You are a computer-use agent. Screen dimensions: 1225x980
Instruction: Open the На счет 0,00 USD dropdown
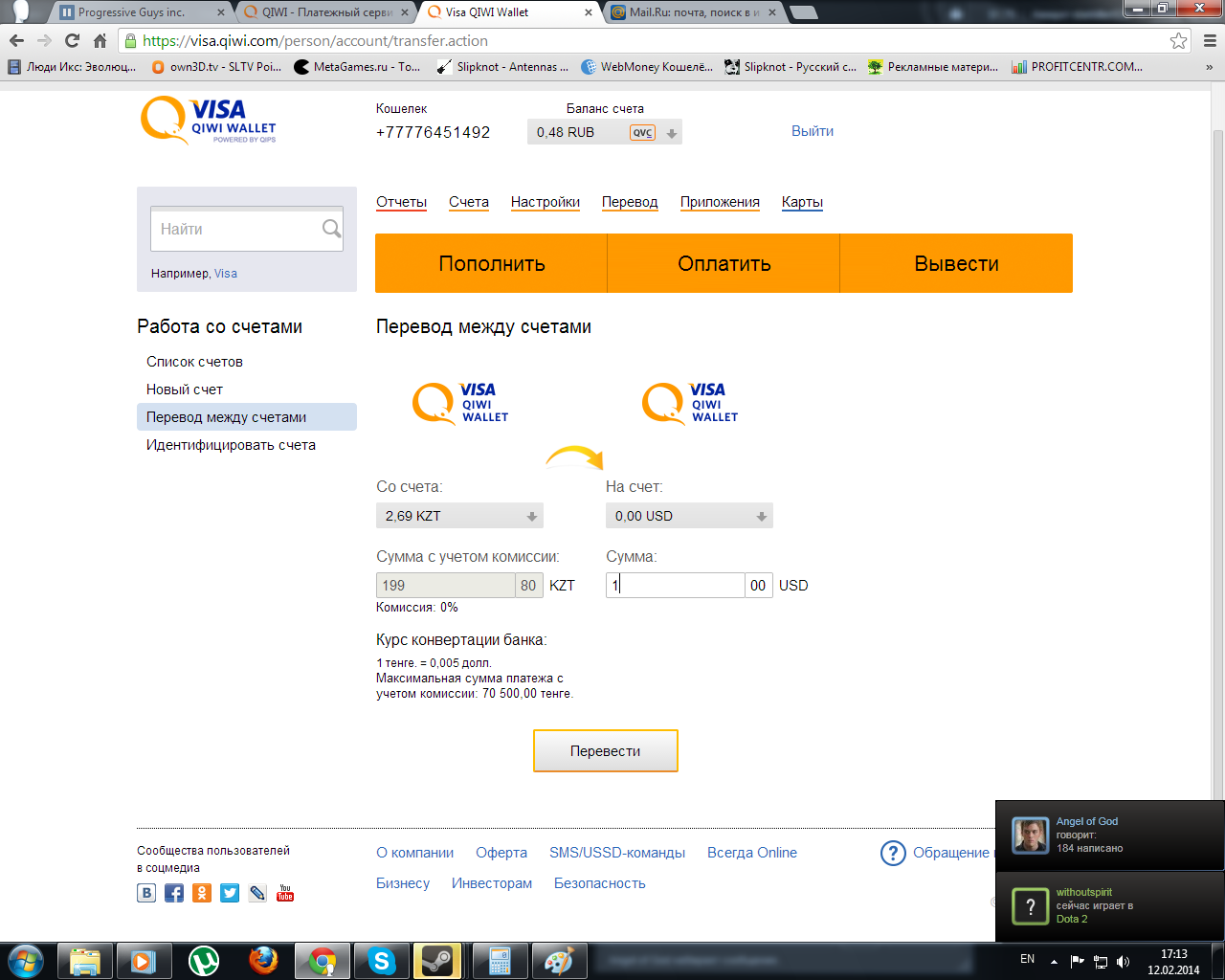click(x=689, y=516)
